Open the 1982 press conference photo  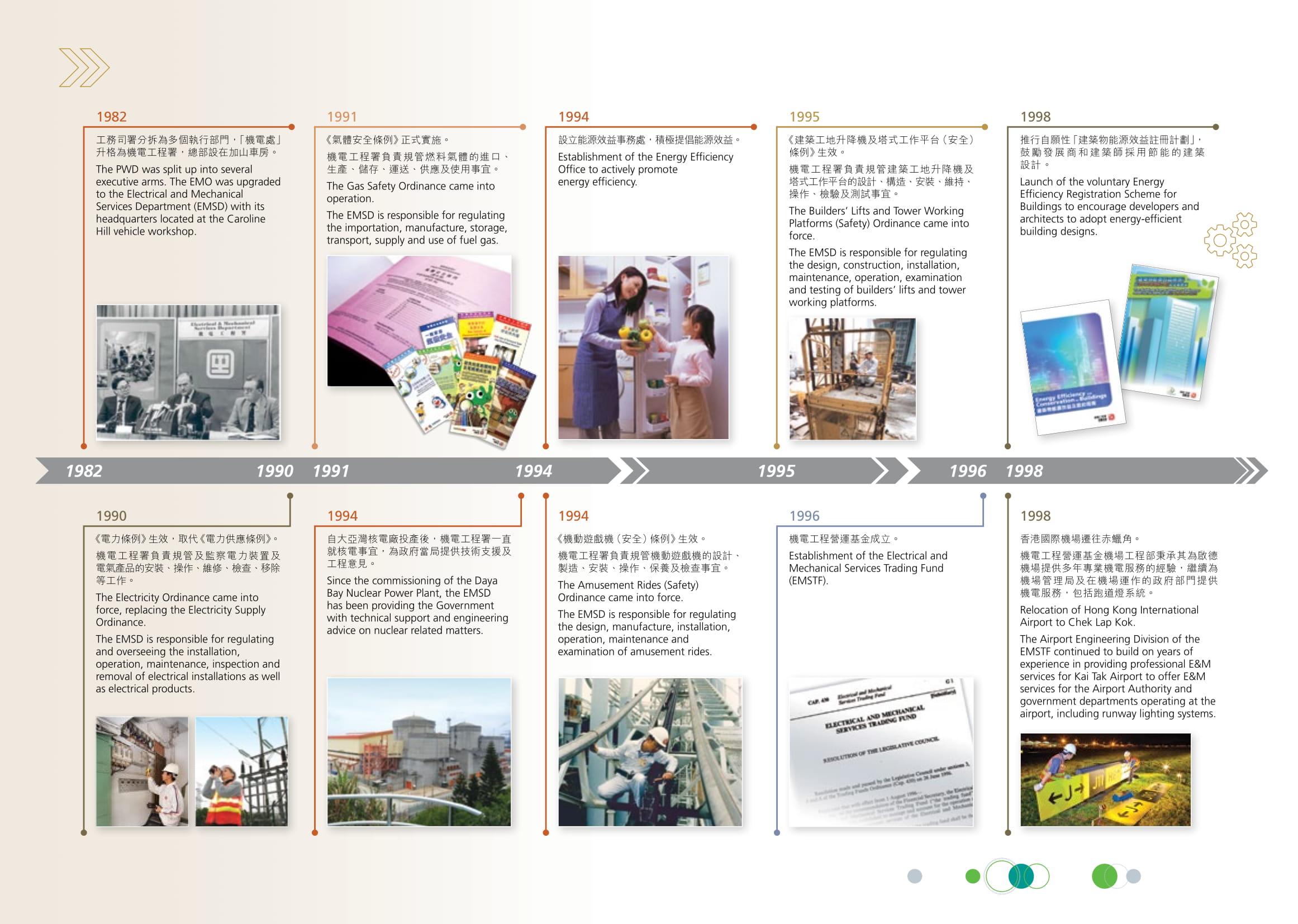(188, 372)
